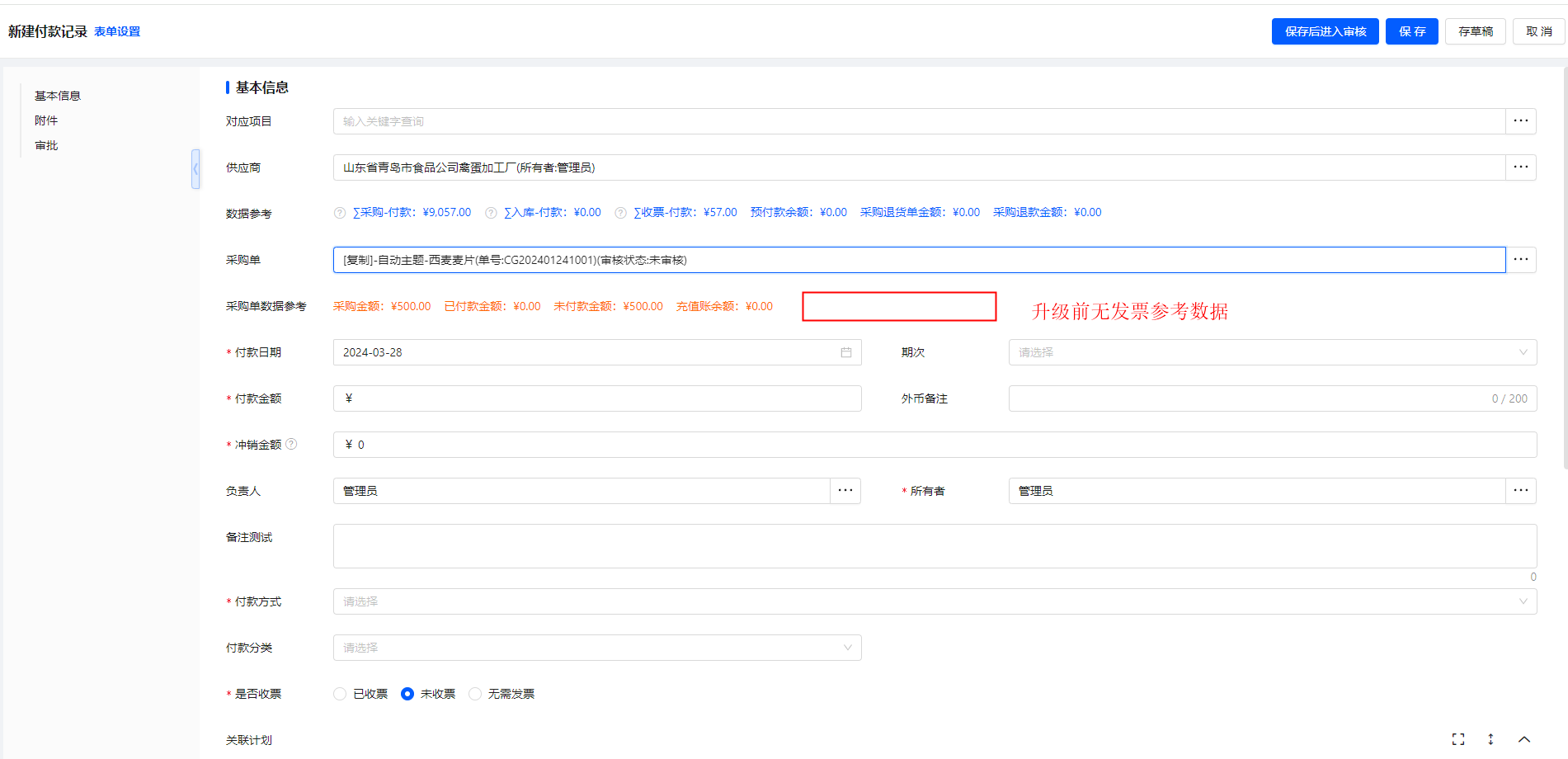The width and height of the screenshot is (1568, 759).
Task: Show help tip beside 冲销金额
Action: [291, 444]
